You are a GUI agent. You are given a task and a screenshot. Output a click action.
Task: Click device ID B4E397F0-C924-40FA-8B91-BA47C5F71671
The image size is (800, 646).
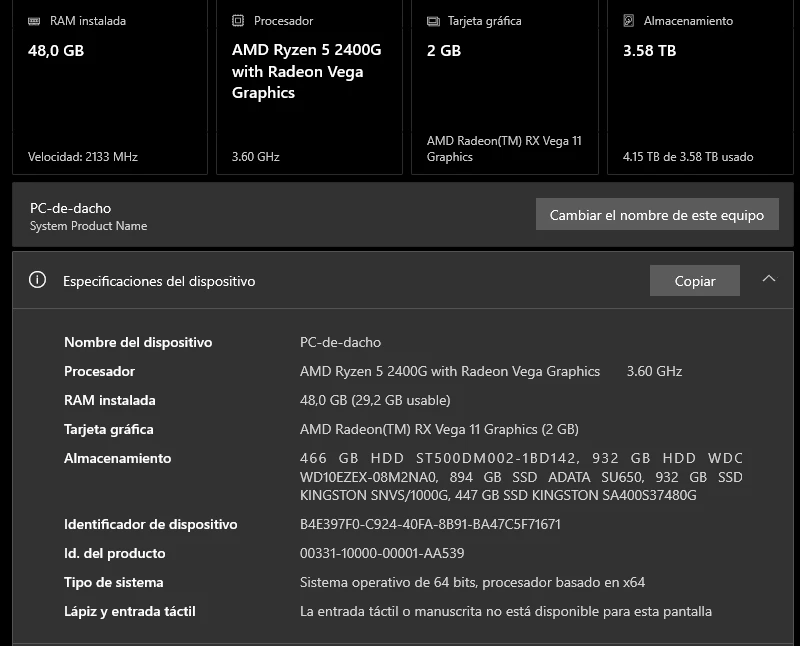430,524
